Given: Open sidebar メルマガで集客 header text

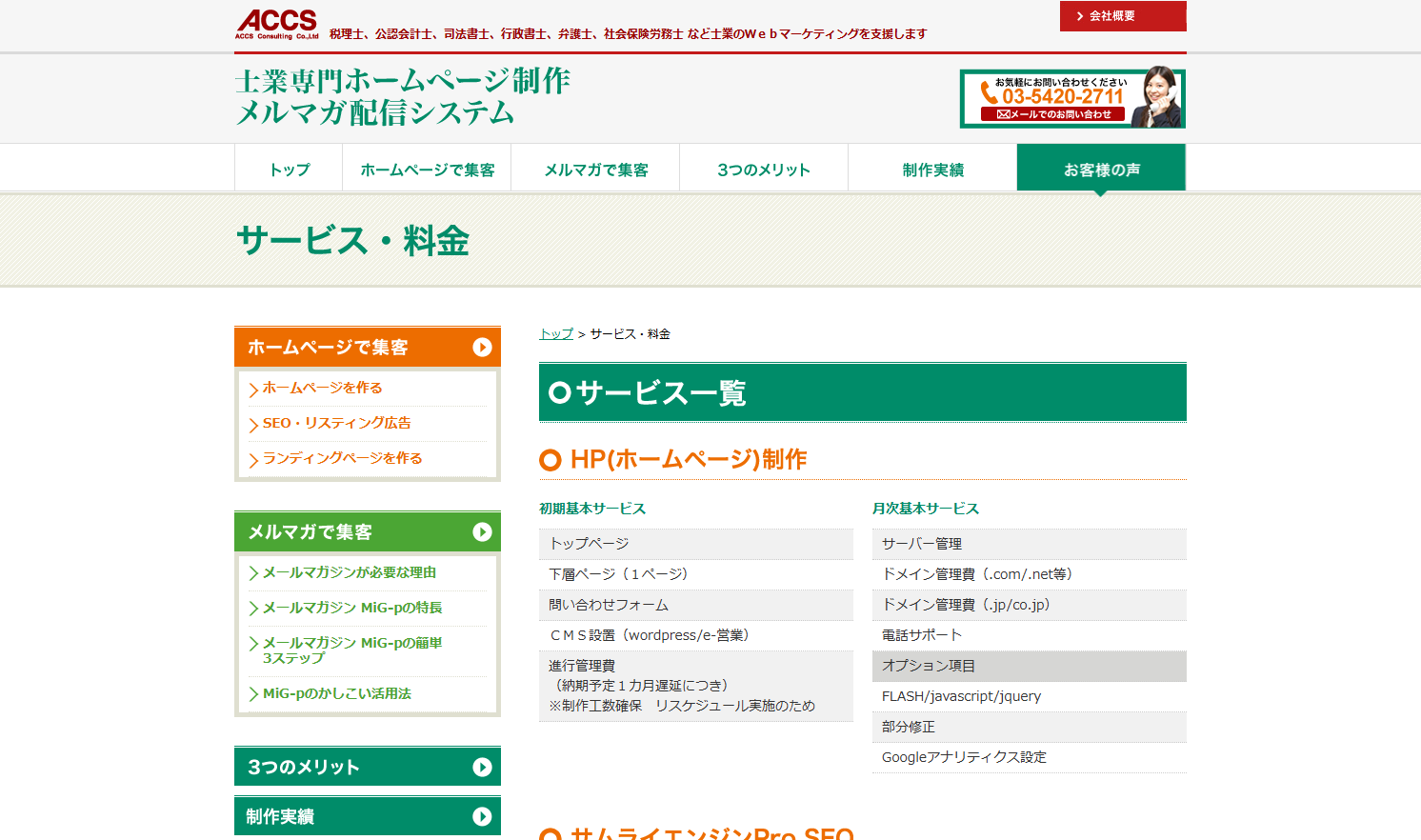Looking at the screenshot, I should pyautogui.click(x=310, y=532).
